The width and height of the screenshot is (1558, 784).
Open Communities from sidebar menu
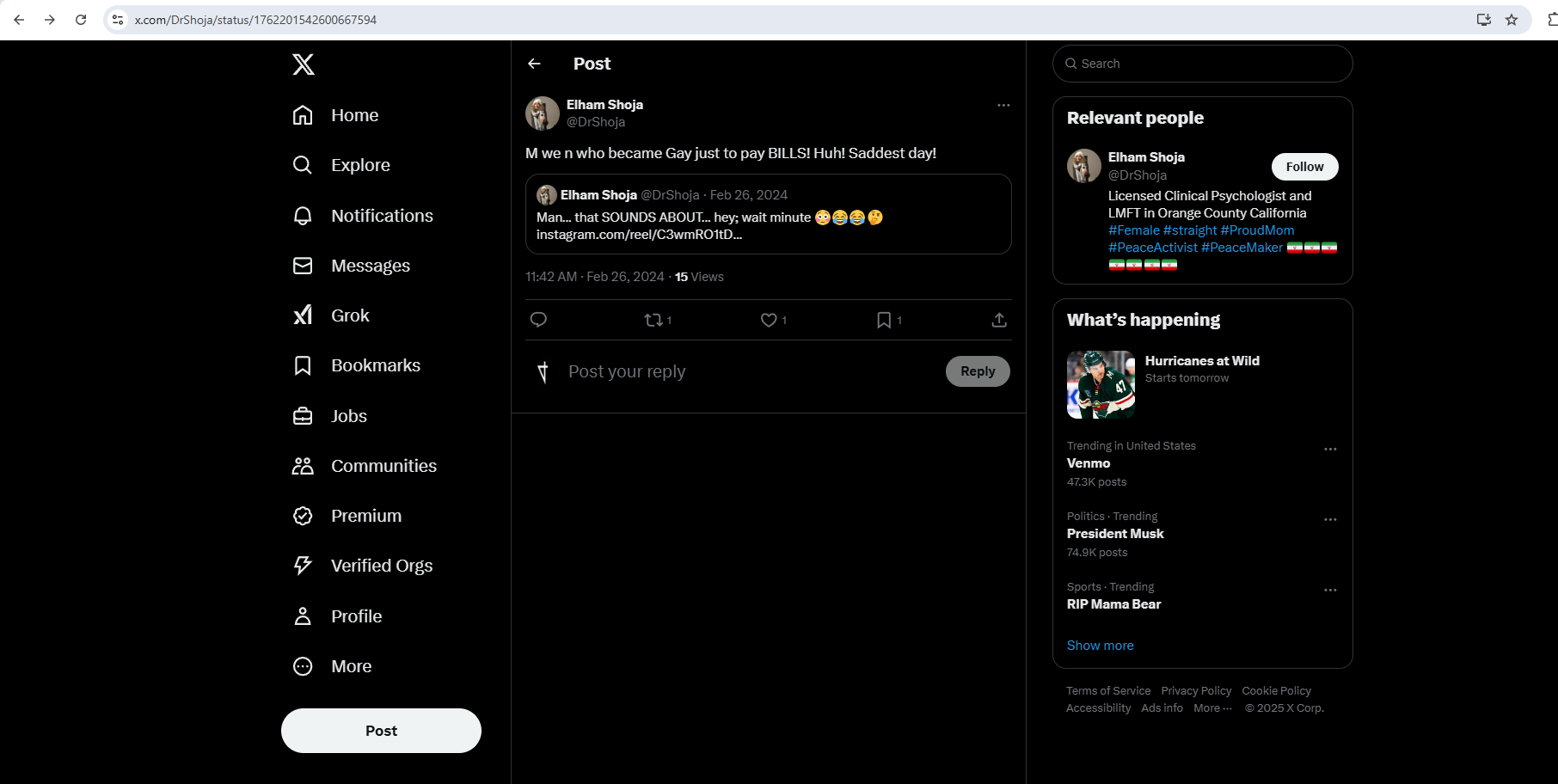(365, 466)
